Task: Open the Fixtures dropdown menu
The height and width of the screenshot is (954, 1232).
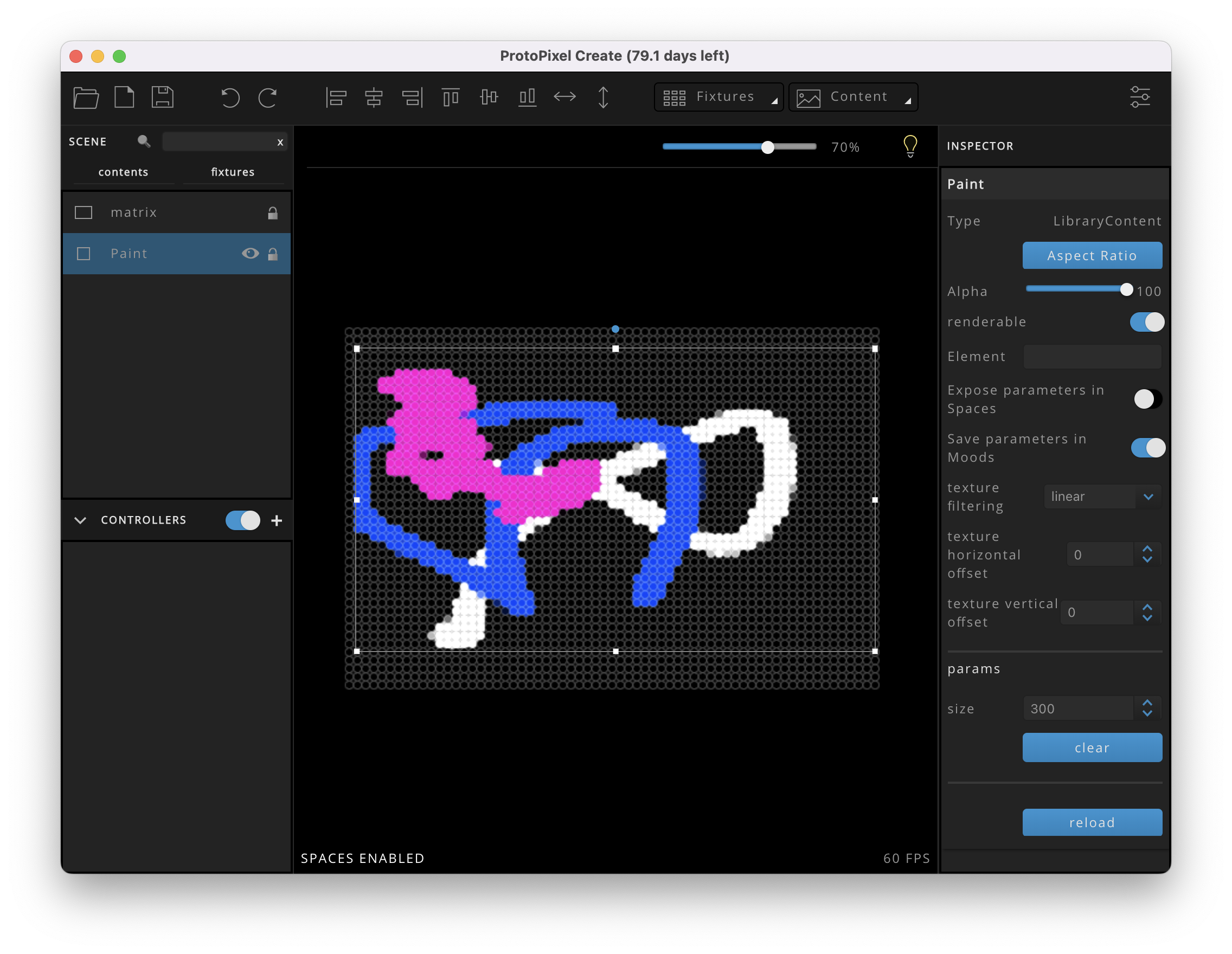Action: pyautogui.click(x=718, y=97)
